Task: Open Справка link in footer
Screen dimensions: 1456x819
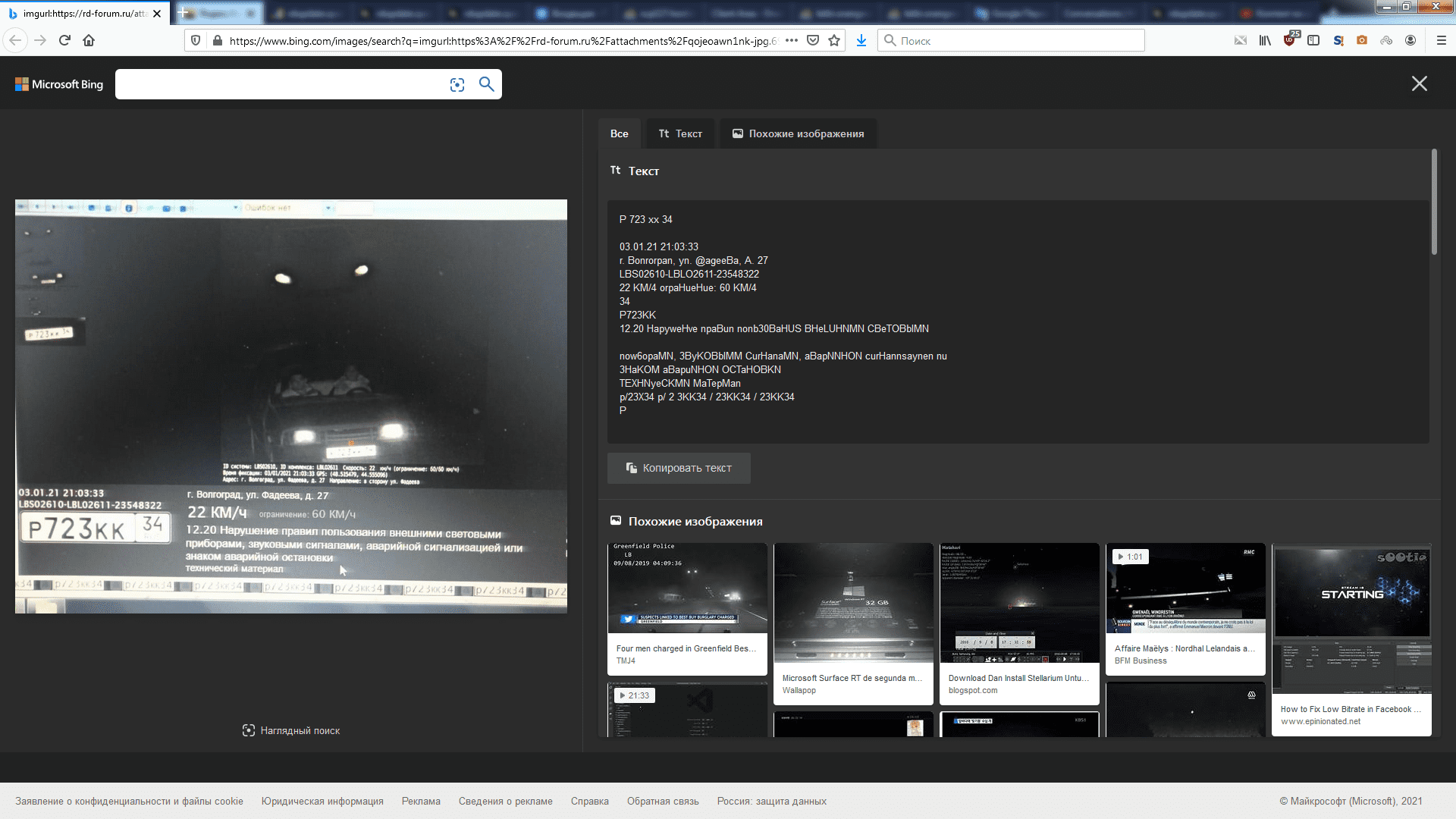Action: pyautogui.click(x=589, y=801)
